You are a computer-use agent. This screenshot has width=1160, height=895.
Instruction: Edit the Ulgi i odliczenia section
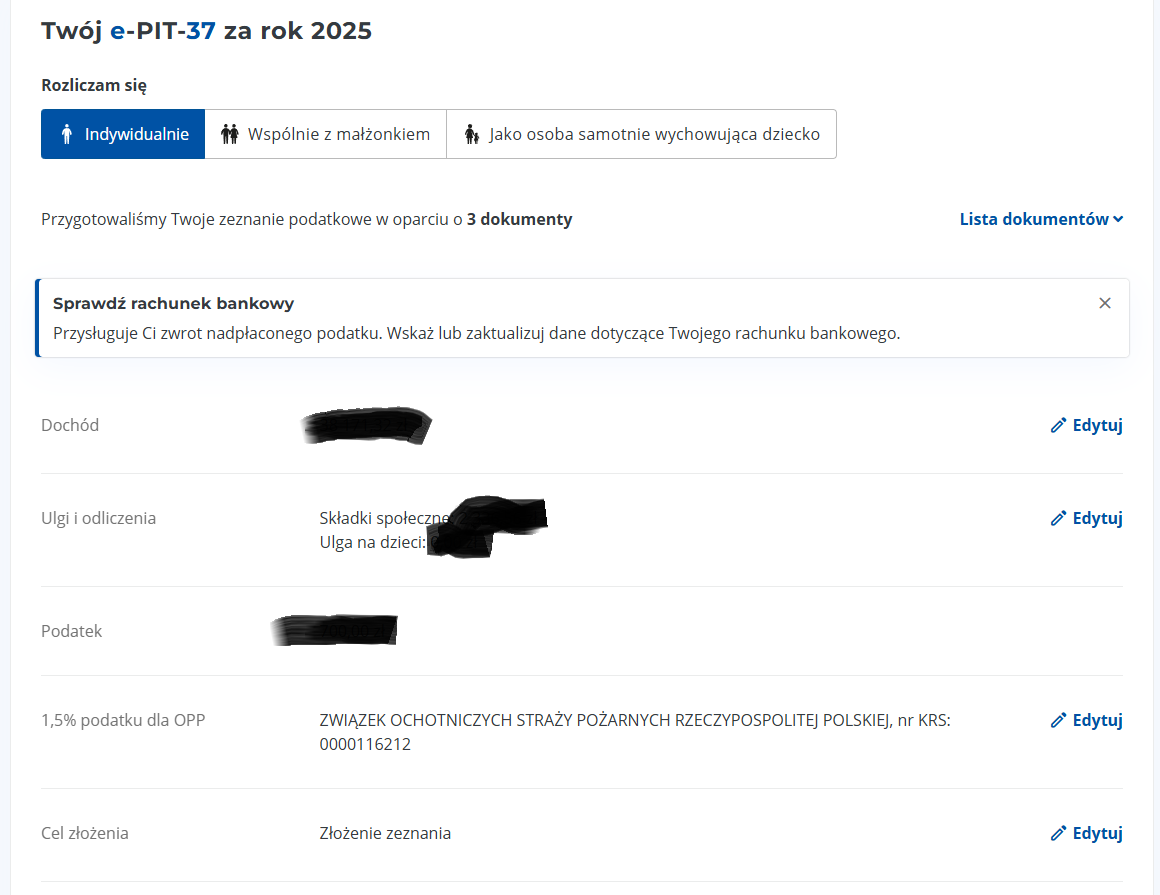pos(1097,518)
